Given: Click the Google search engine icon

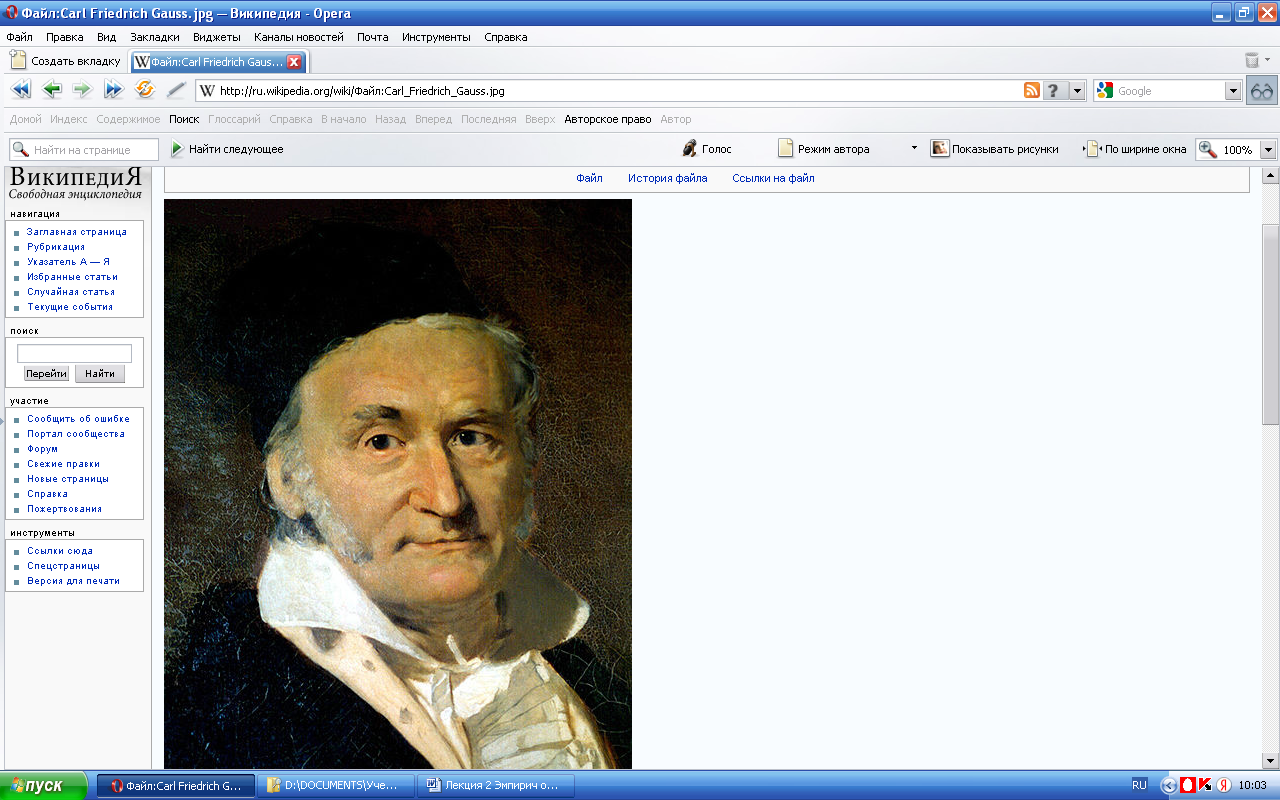Looking at the screenshot, I should (1105, 90).
